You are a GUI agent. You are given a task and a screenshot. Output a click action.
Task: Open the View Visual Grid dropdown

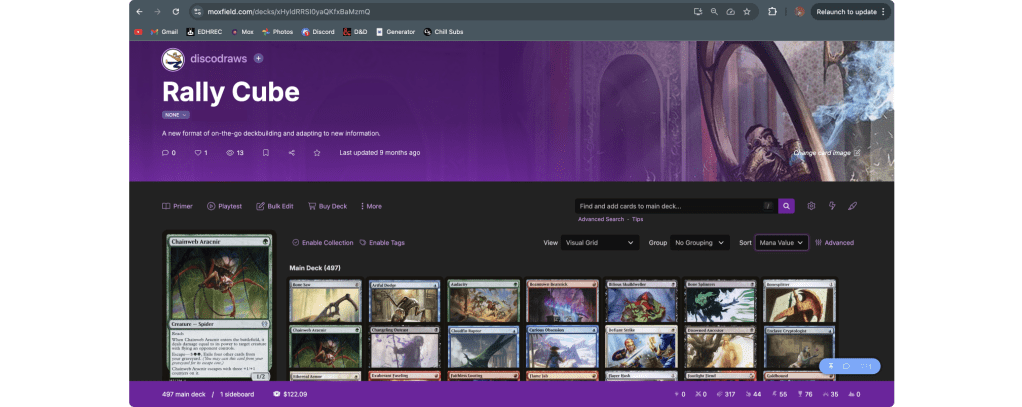tap(600, 243)
